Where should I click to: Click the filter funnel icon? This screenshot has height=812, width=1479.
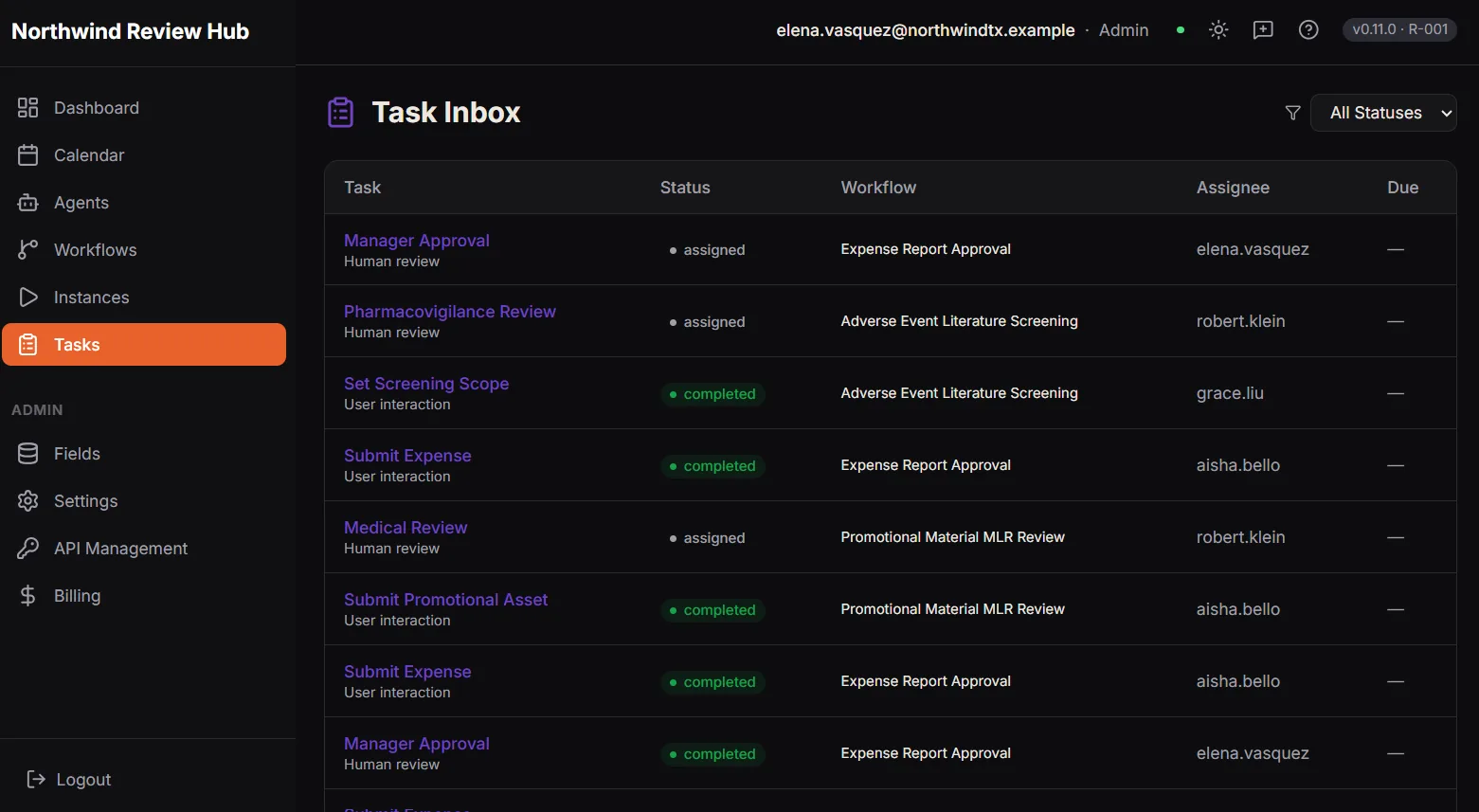pos(1292,113)
